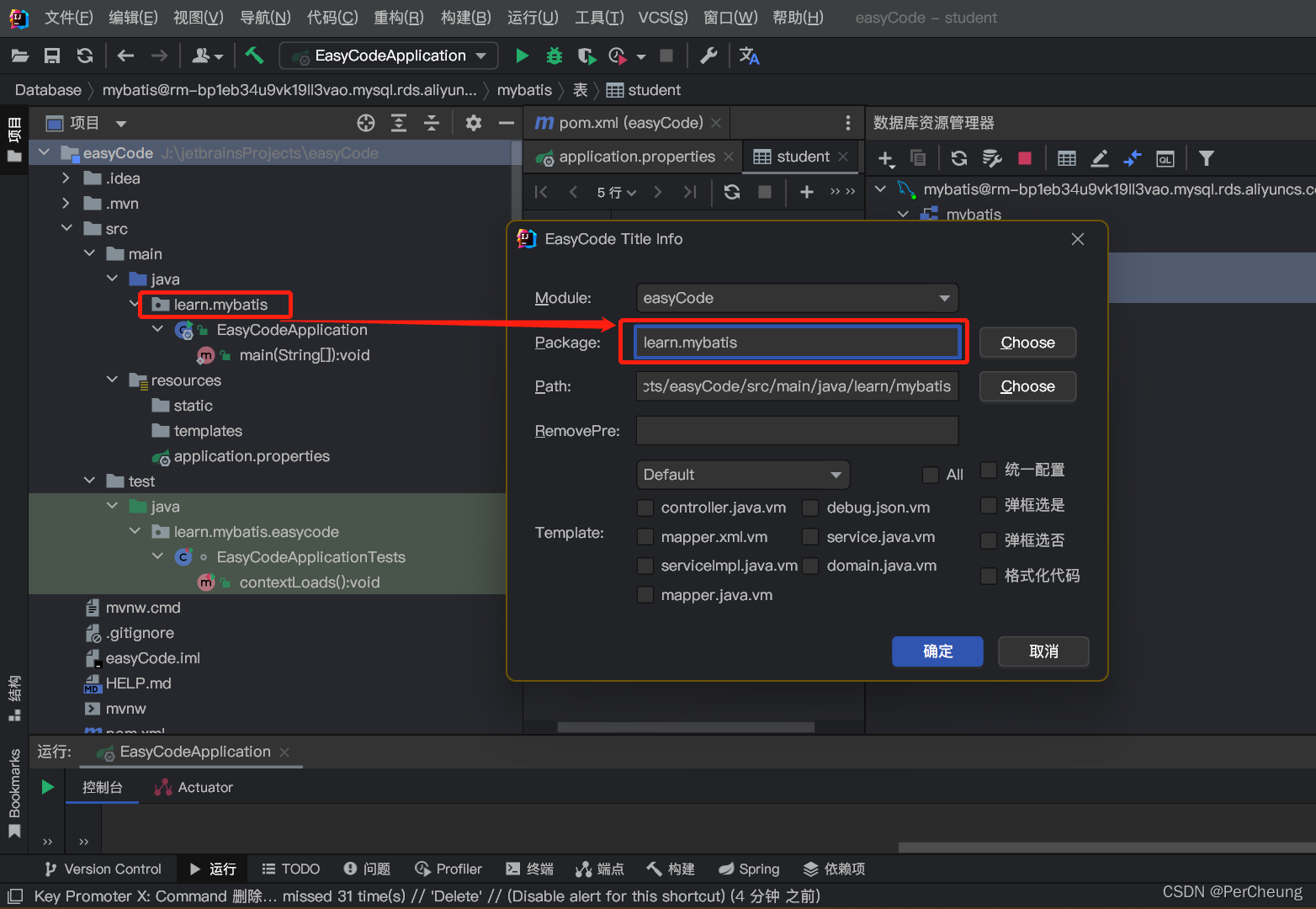Rerun from the green play icon in the Run panel
The height and width of the screenshot is (909, 1316).
coord(48,787)
